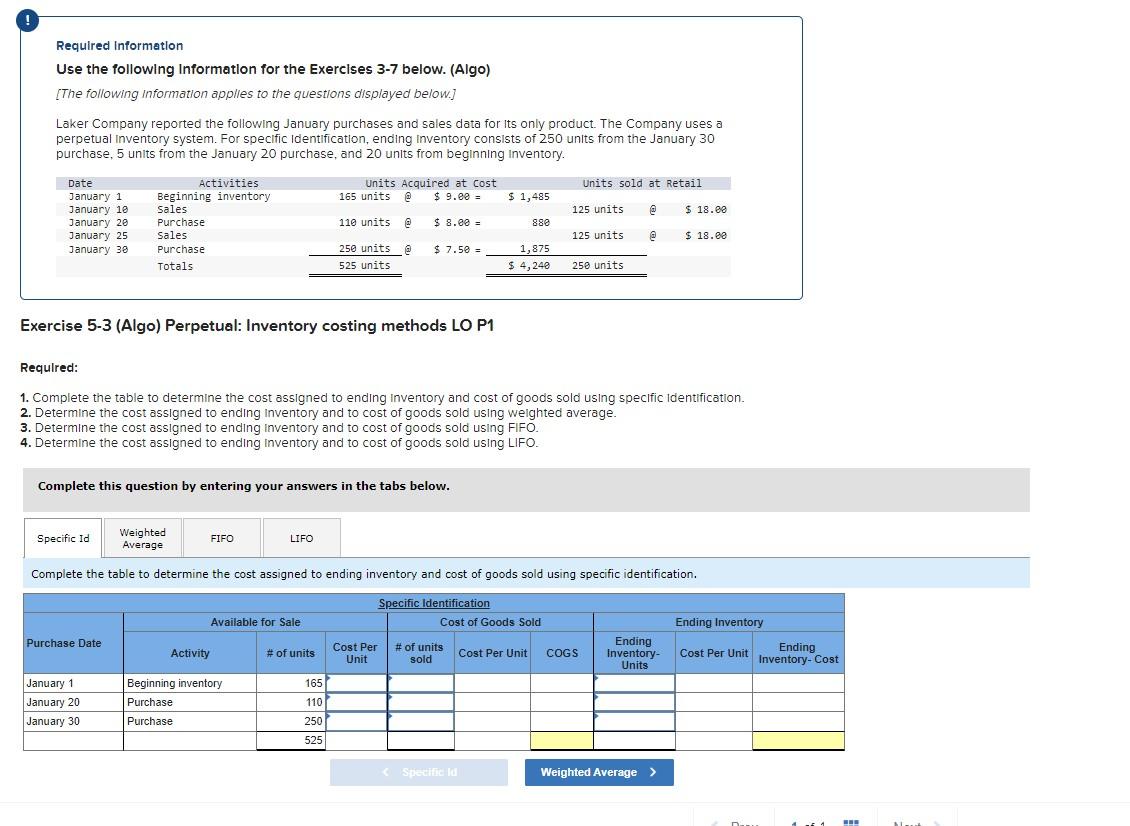1130x826 pixels.
Task: Click January 1 units sold field
Action: 421,683
